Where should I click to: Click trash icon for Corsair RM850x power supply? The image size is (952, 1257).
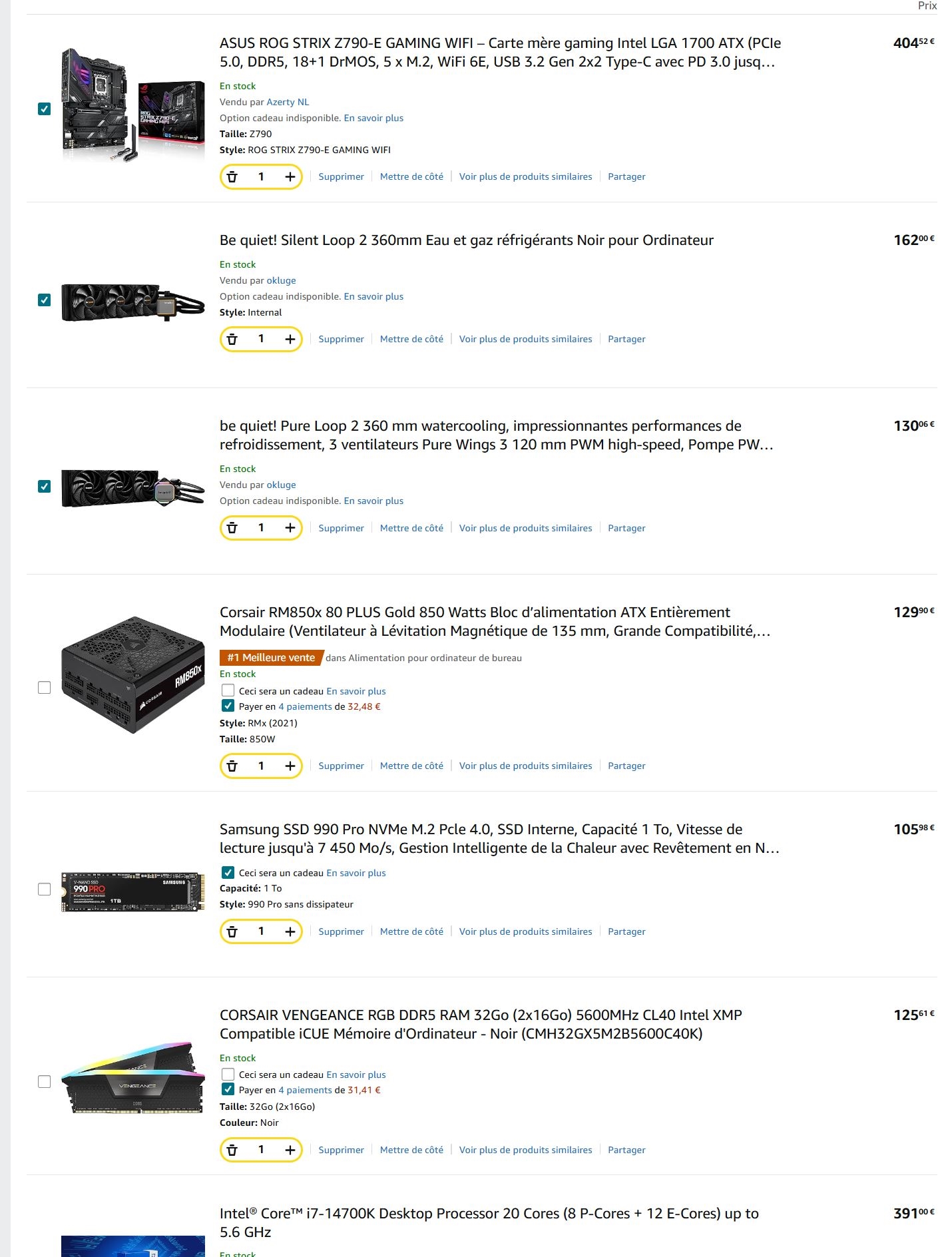[232, 766]
